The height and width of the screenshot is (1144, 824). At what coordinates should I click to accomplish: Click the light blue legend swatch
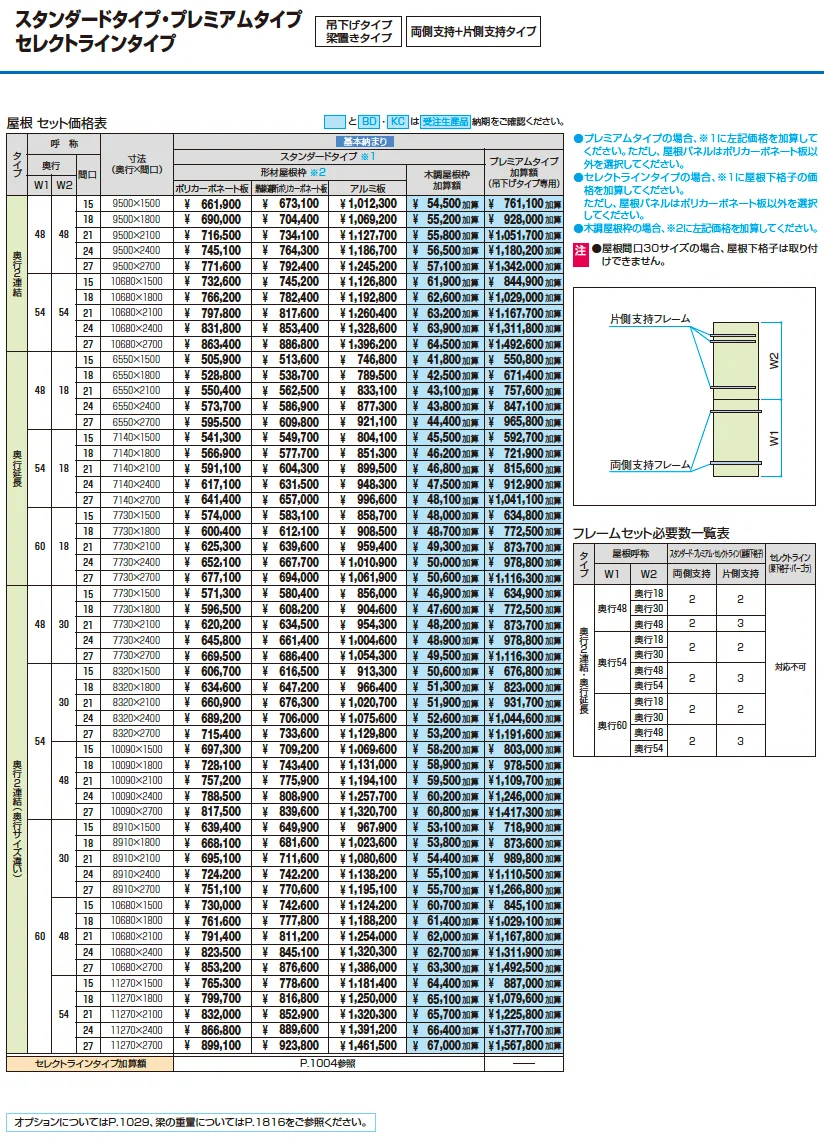(334, 122)
